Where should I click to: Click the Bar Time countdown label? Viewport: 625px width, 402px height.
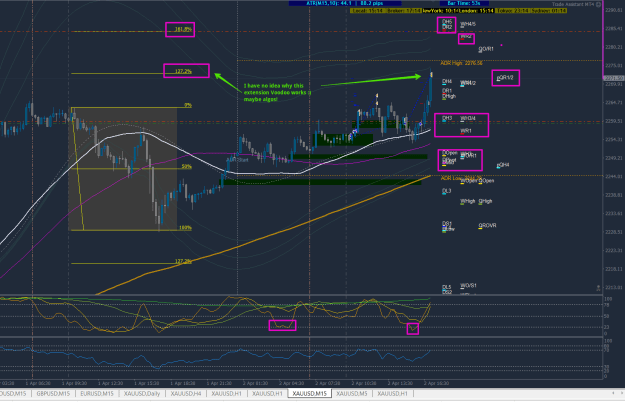[464, 3]
